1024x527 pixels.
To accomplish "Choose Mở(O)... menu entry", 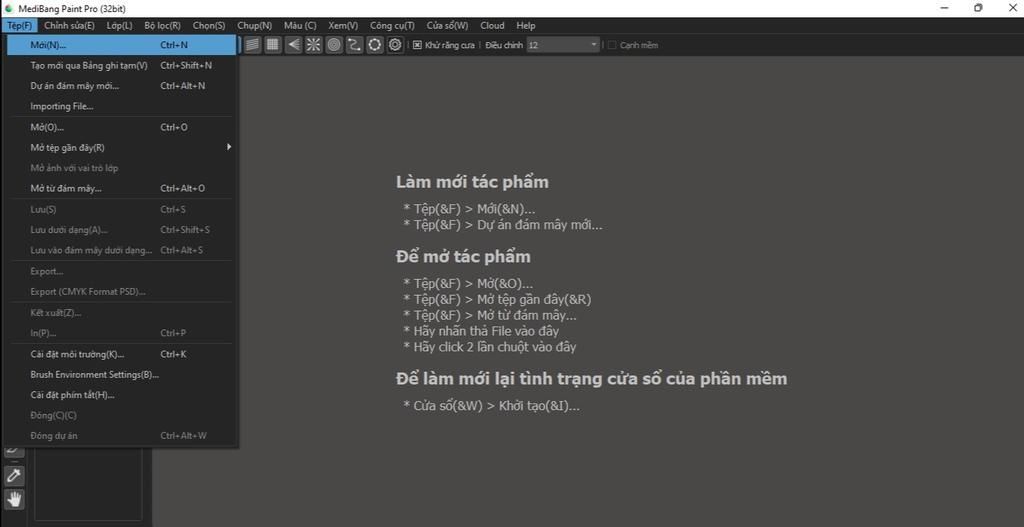I will pyautogui.click(x=121, y=127).
